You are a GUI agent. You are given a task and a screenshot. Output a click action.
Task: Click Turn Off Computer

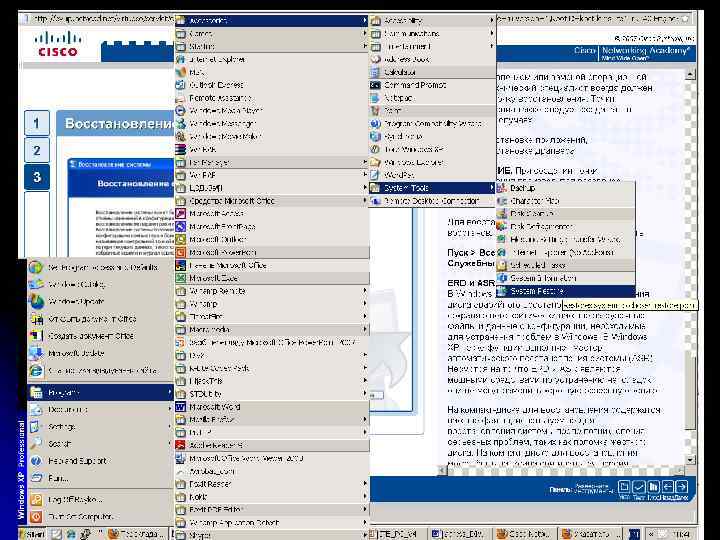pyautogui.click(x=101, y=517)
